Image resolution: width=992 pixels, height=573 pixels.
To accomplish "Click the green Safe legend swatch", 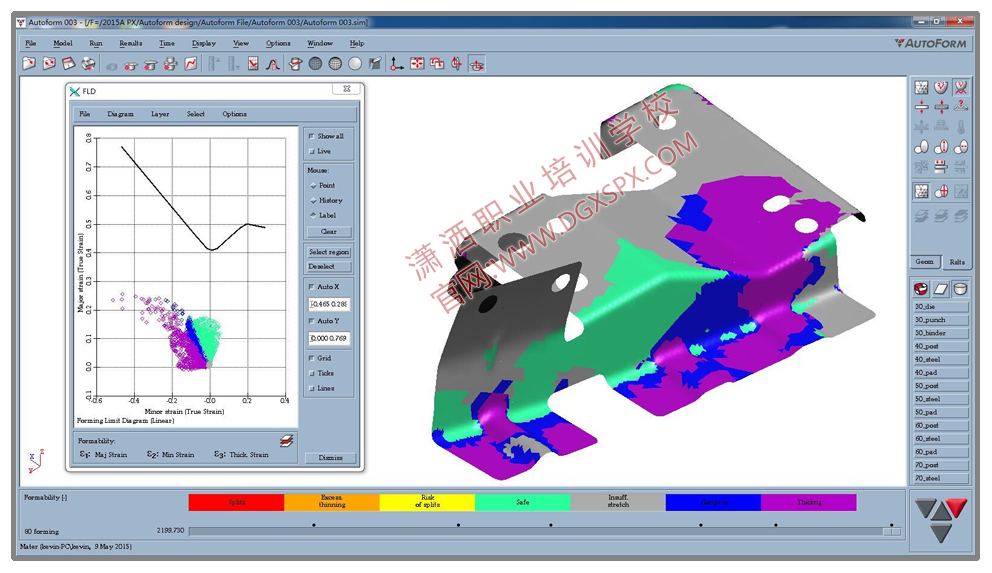I will click(523, 502).
